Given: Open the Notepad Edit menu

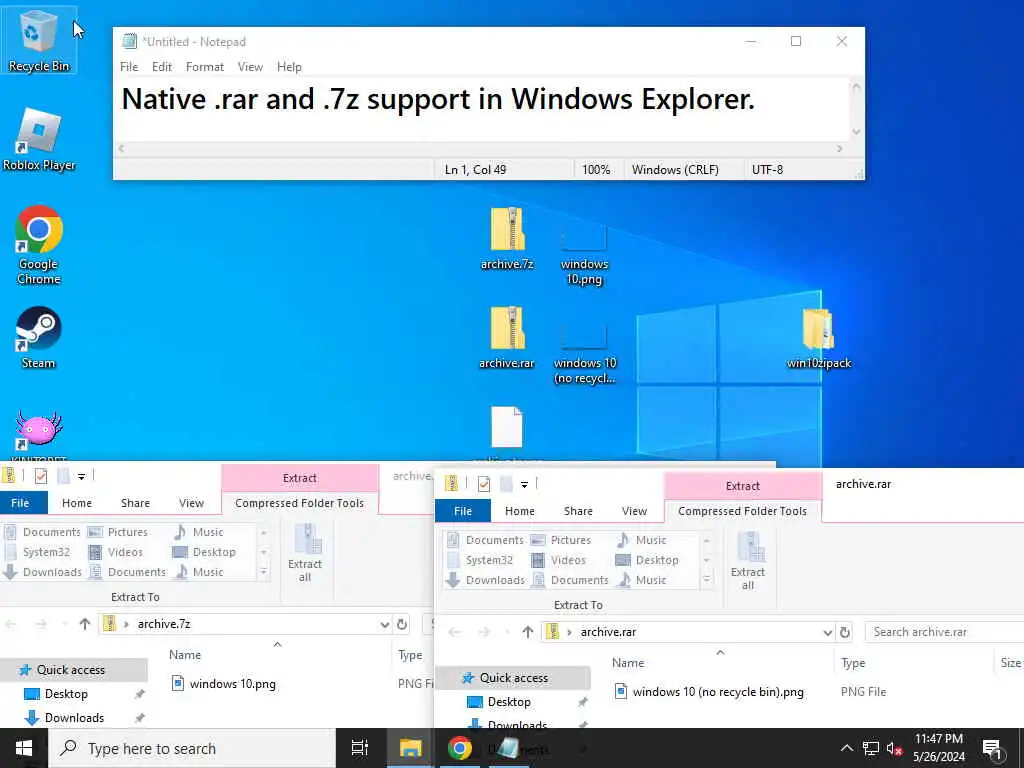Looking at the screenshot, I should tap(161, 67).
